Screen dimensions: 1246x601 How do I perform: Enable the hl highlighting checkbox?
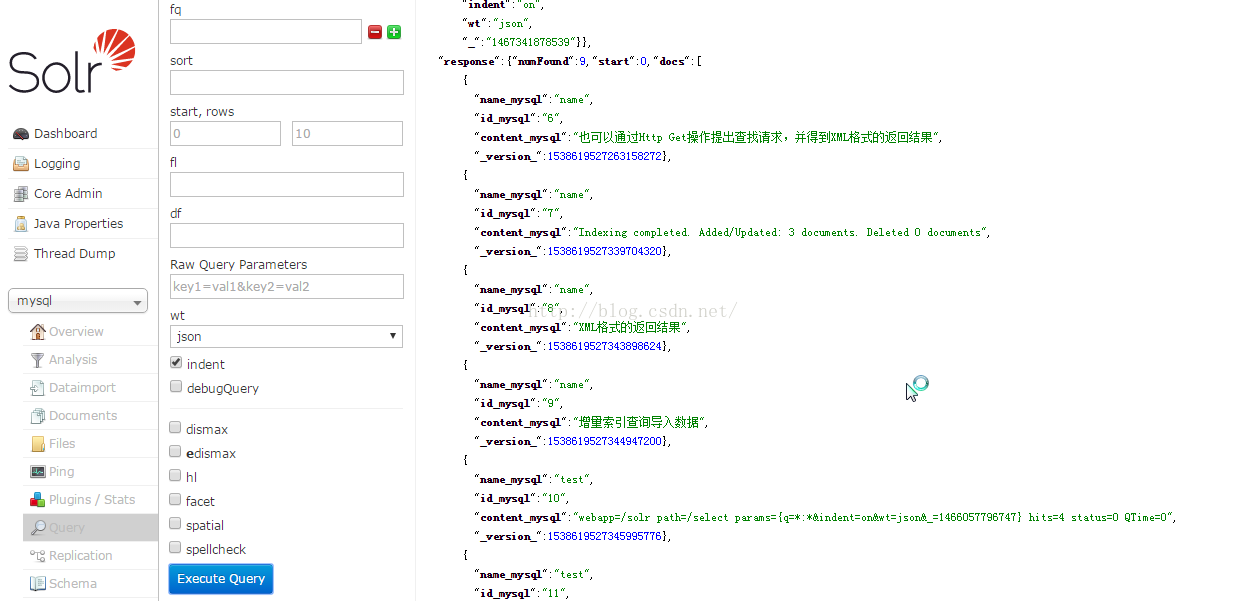point(176,476)
